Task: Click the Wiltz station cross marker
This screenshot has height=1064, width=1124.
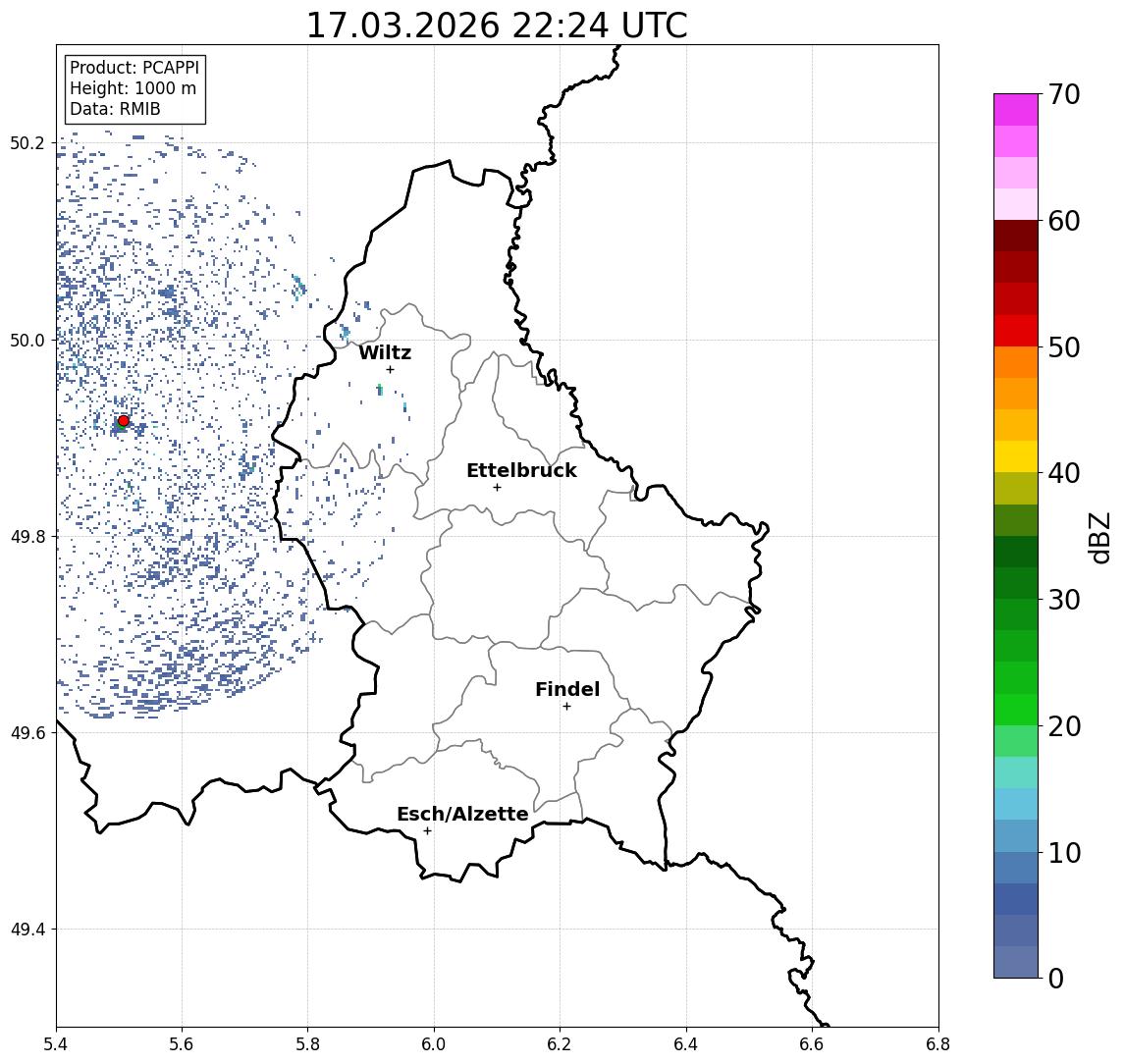Action: point(390,369)
